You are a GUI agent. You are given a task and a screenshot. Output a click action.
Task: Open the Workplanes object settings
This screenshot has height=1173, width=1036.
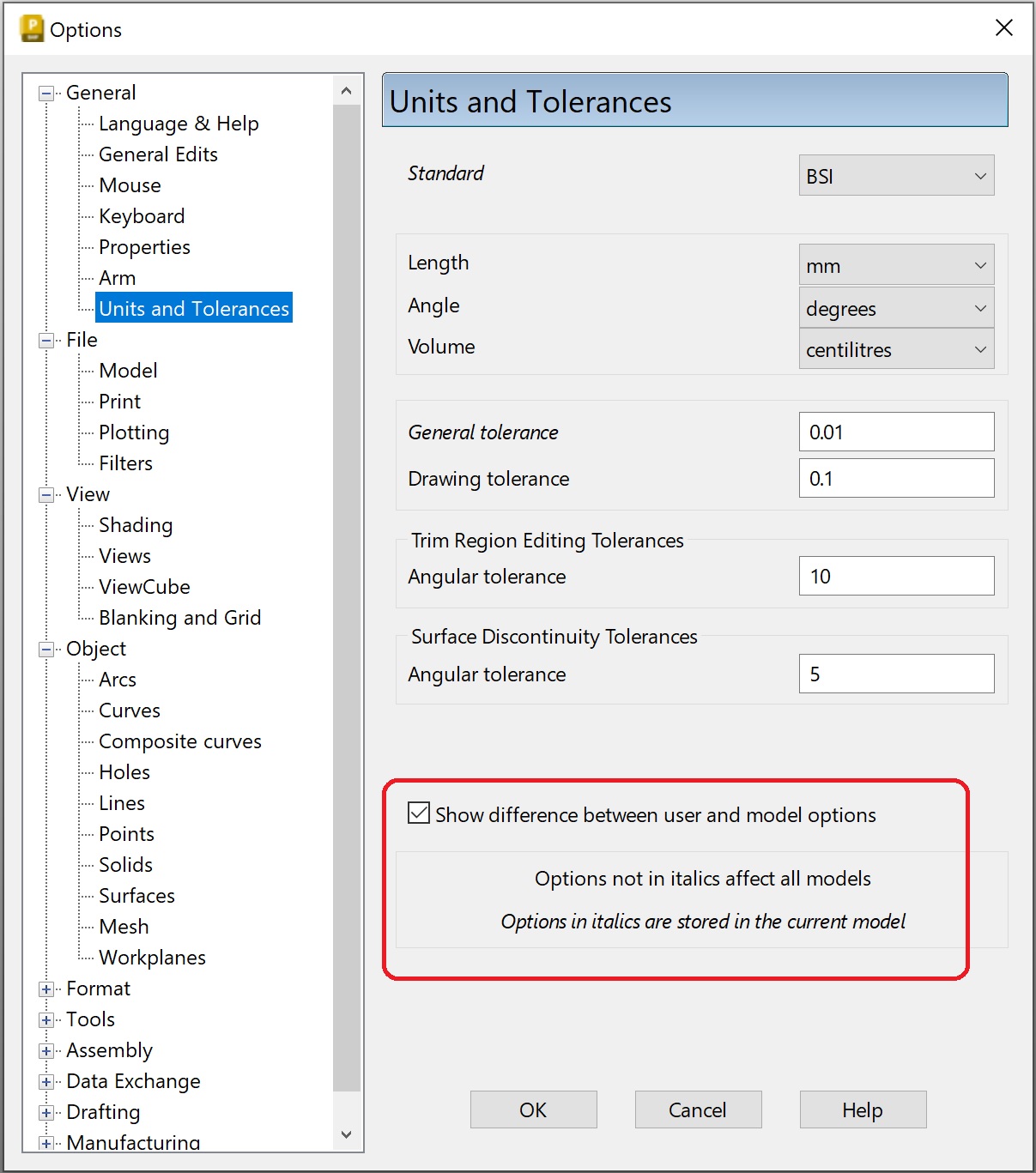coord(151,957)
